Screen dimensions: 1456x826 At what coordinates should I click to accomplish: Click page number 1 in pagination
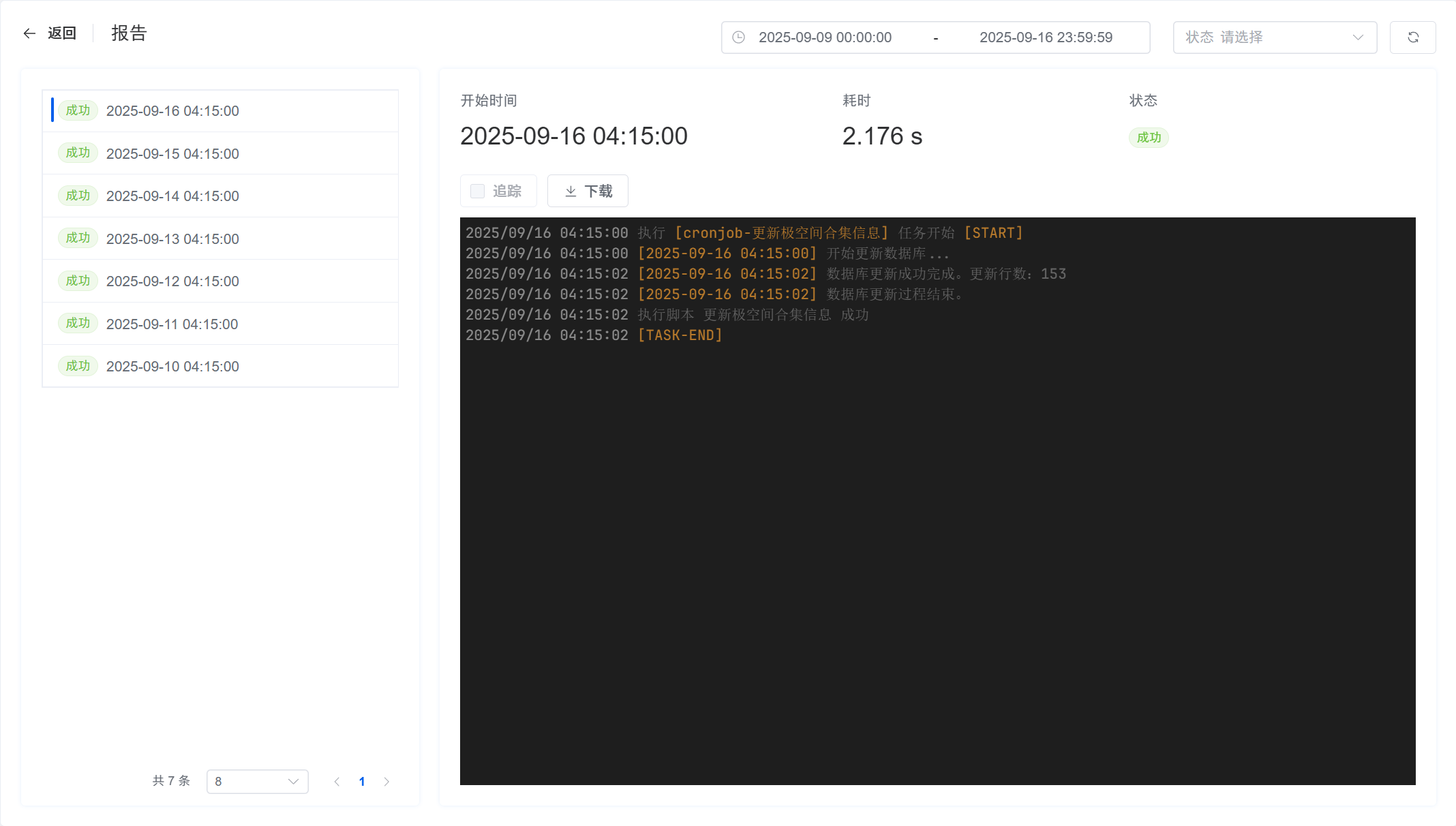(362, 782)
